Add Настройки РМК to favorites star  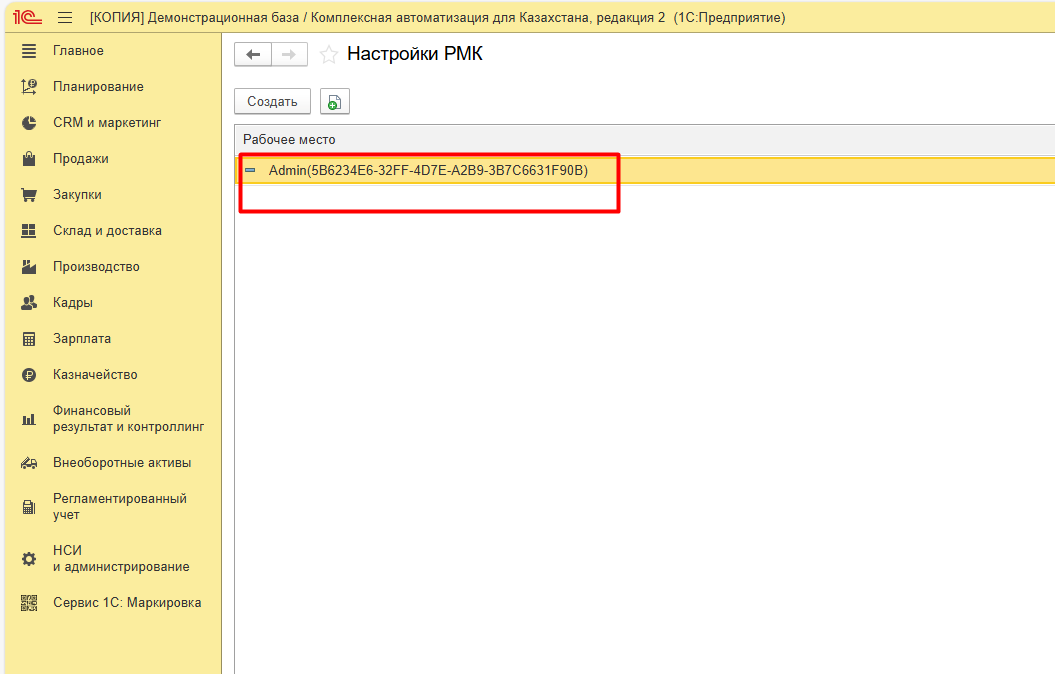tap(328, 55)
